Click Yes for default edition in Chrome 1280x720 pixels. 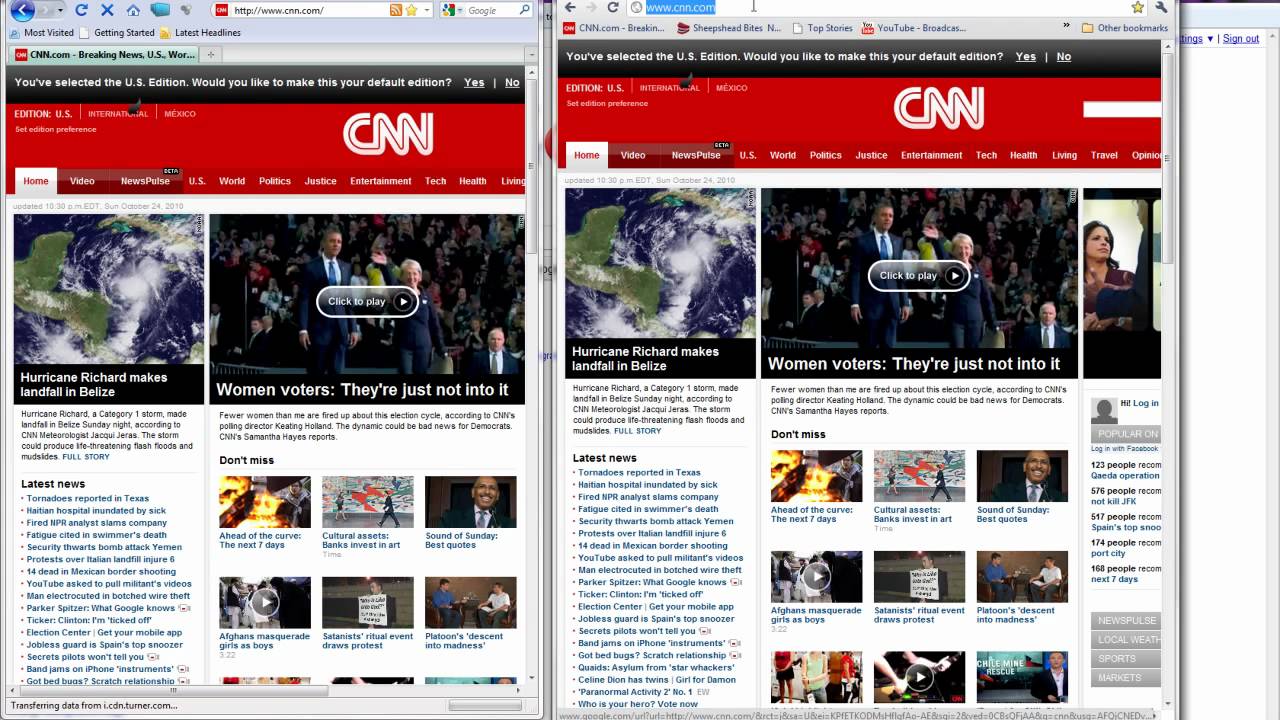pyautogui.click(x=1026, y=57)
